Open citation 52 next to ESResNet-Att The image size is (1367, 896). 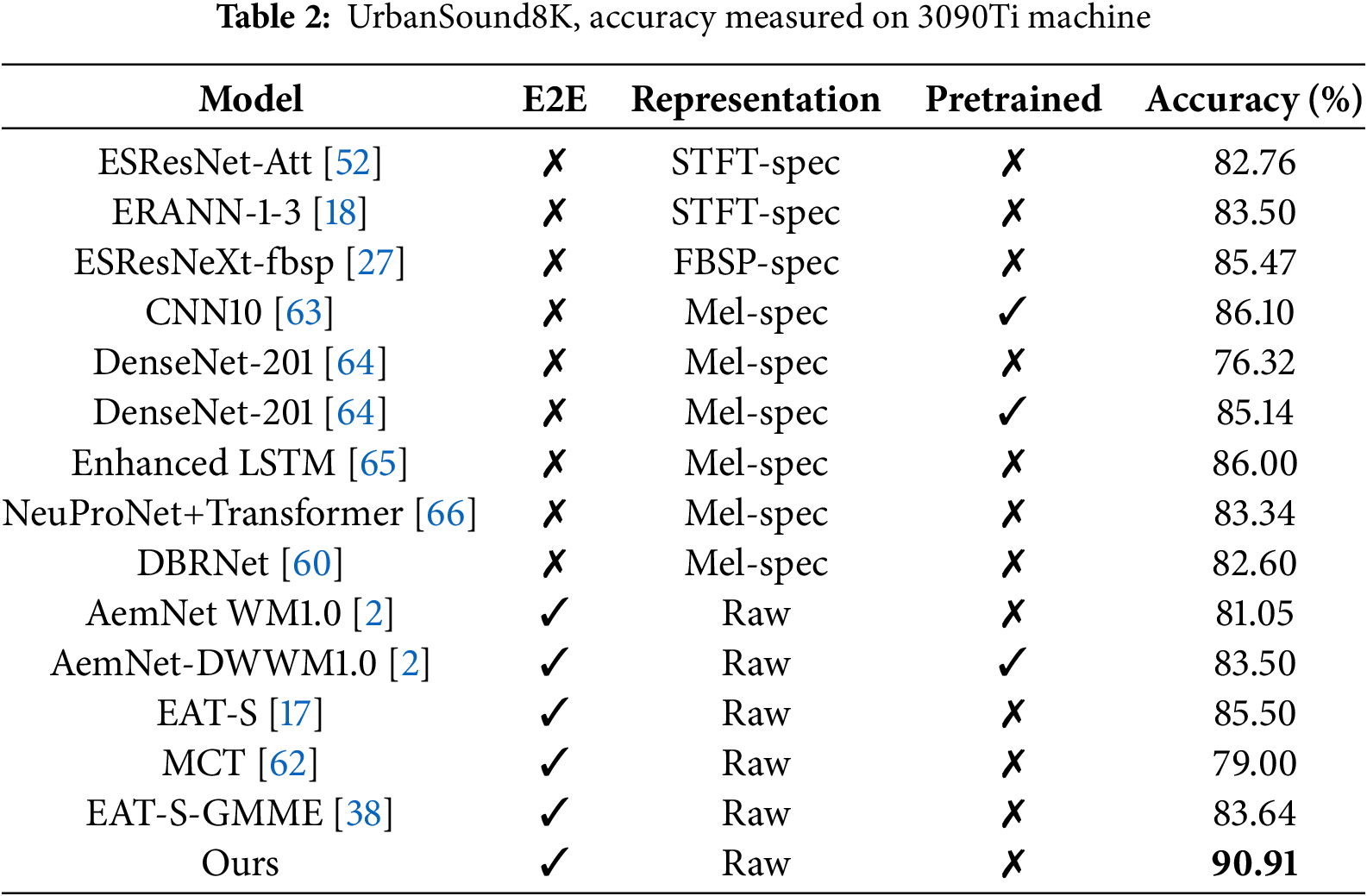[353, 162]
